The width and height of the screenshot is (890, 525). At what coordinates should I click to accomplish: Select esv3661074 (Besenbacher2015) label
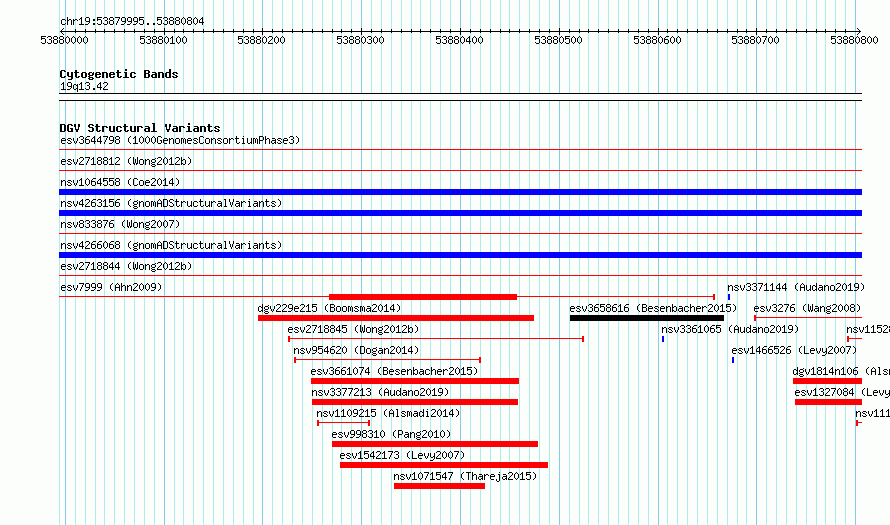point(394,371)
